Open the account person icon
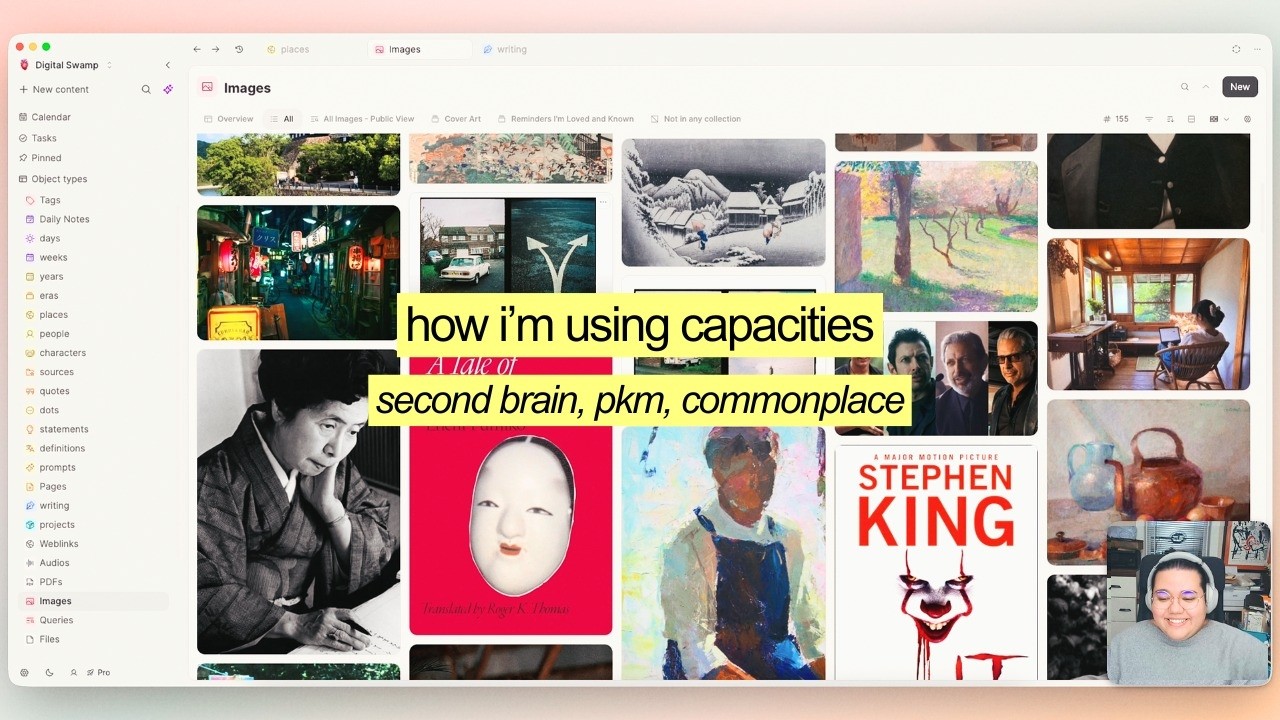The width and height of the screenshot is (1280, 720). (73, 673)
